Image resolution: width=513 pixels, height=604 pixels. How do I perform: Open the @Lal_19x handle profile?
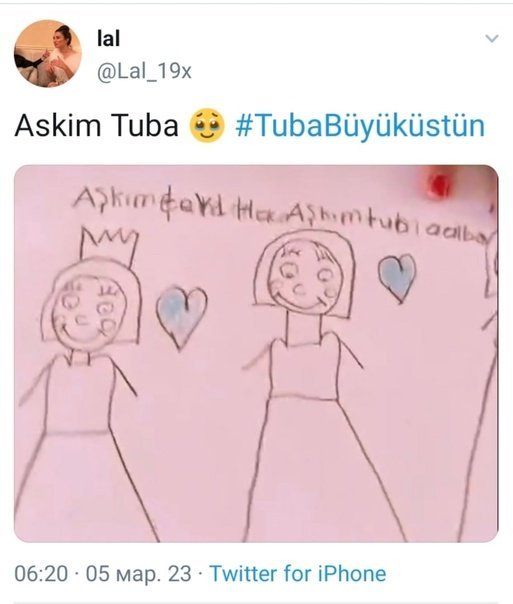[144, 71]
